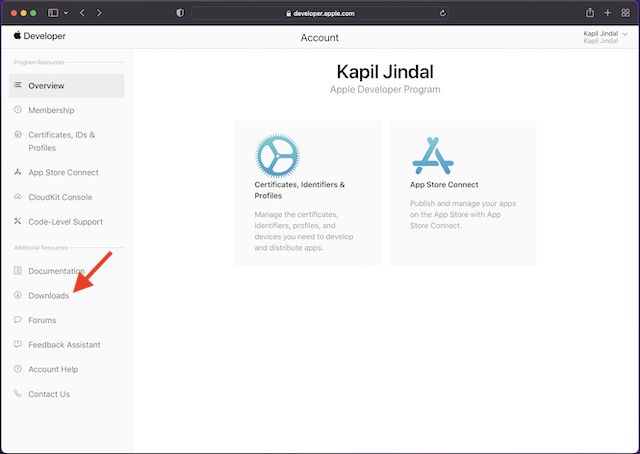Click the Code-Level Support tools icon

(x=18, y=221)
